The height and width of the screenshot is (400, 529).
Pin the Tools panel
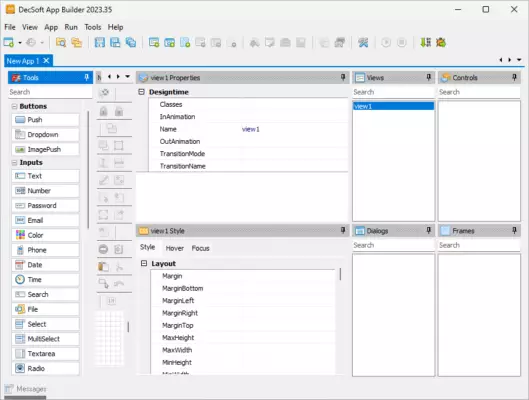pyautogui.click(x=87, y=78)
